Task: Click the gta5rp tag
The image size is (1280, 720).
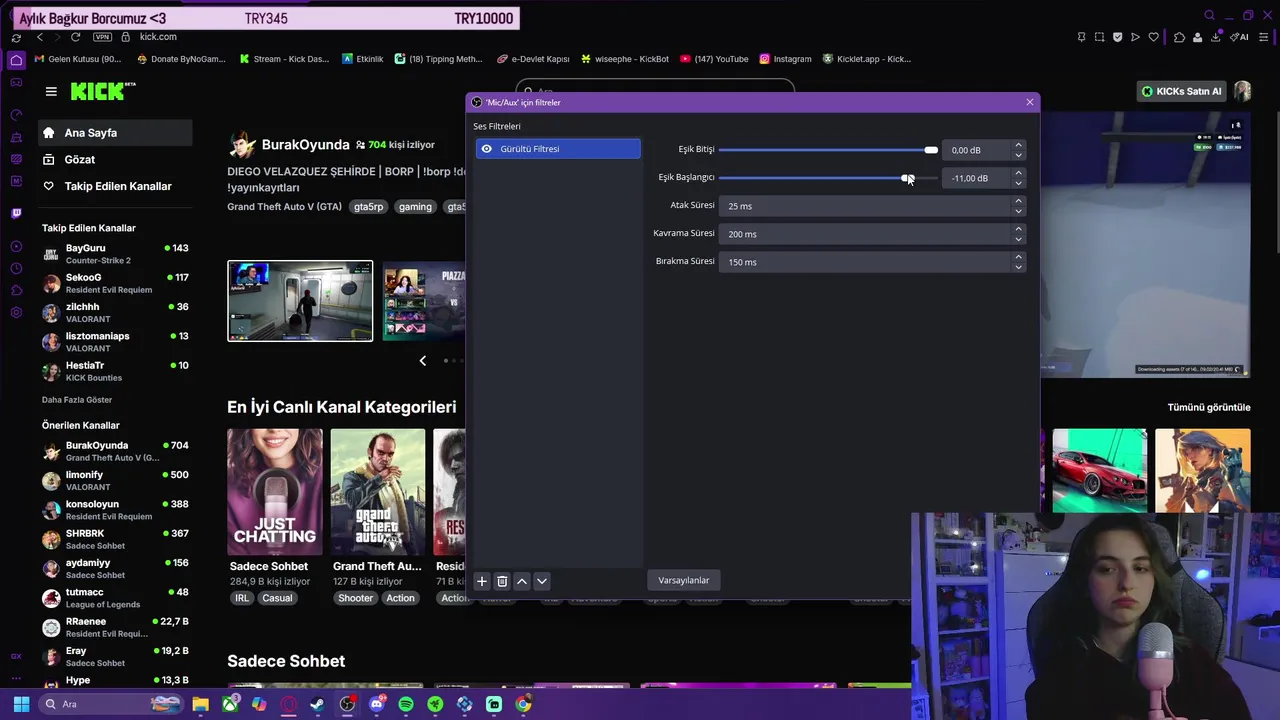Action: 368,207
